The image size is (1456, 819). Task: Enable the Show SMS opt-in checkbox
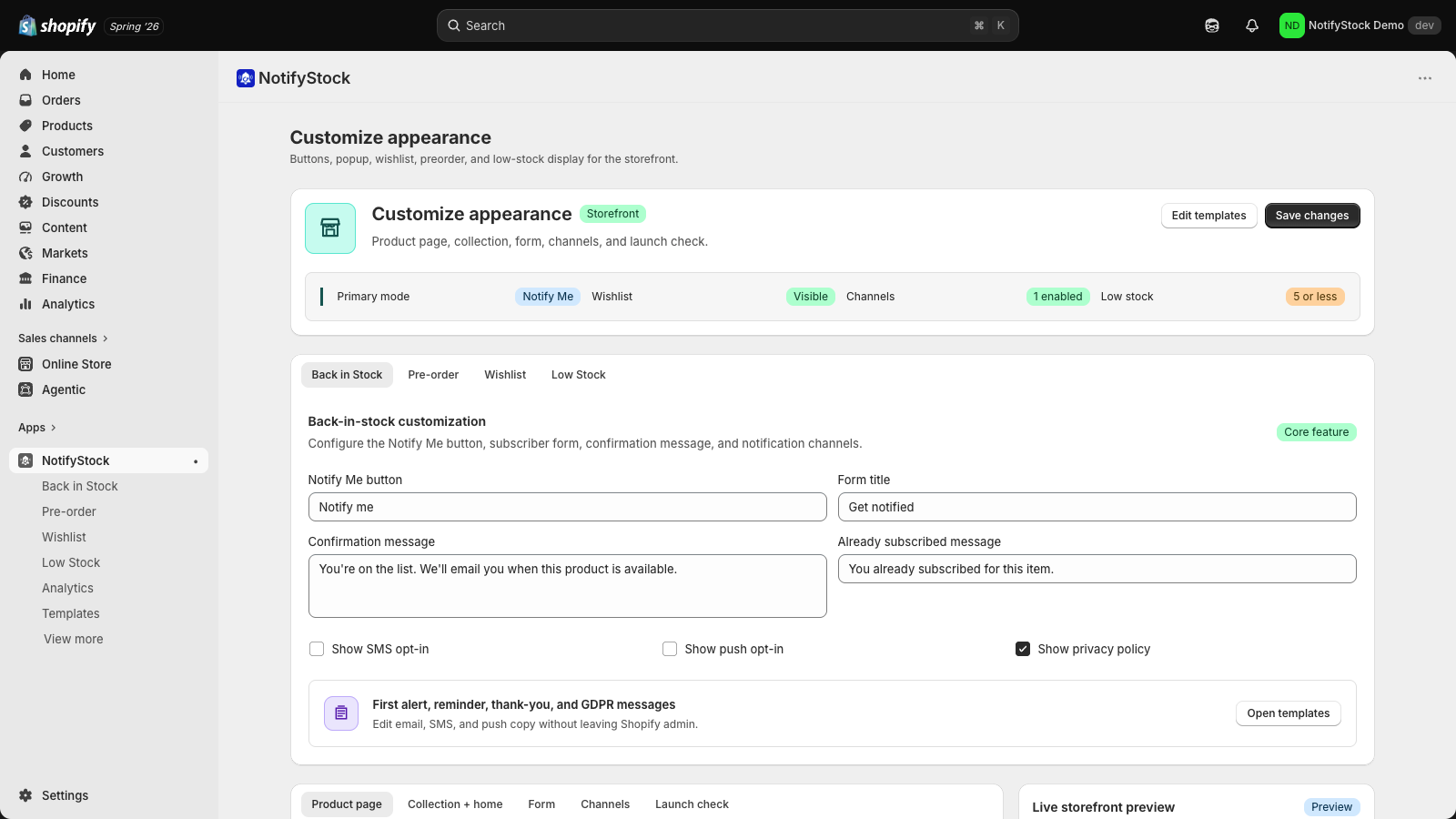(x=317, y=649)
